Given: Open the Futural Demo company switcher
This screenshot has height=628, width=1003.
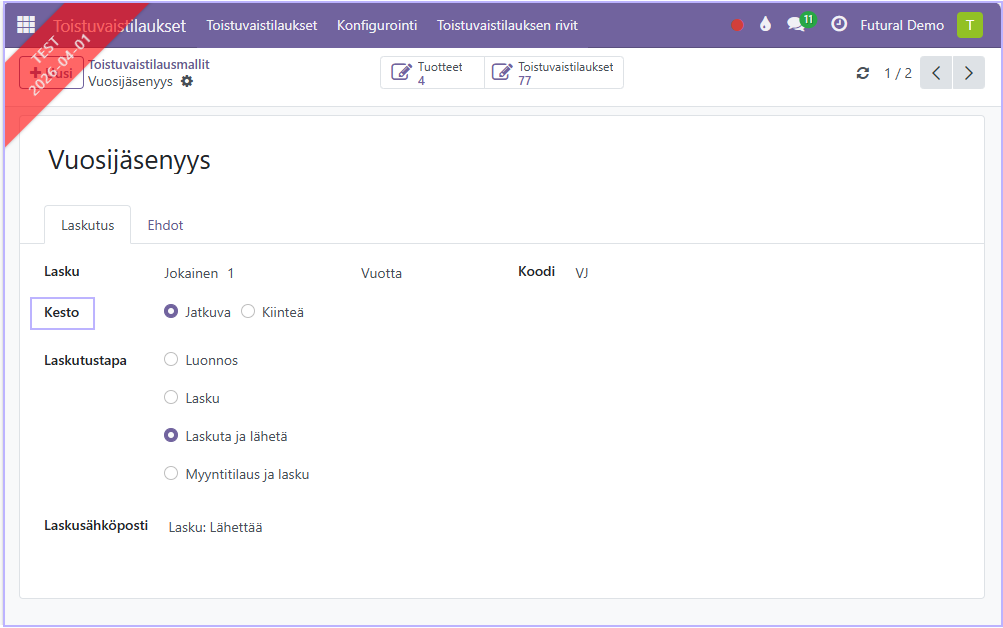Looking at the screenshot, I should pyautogui.click(x=901, y=25).
